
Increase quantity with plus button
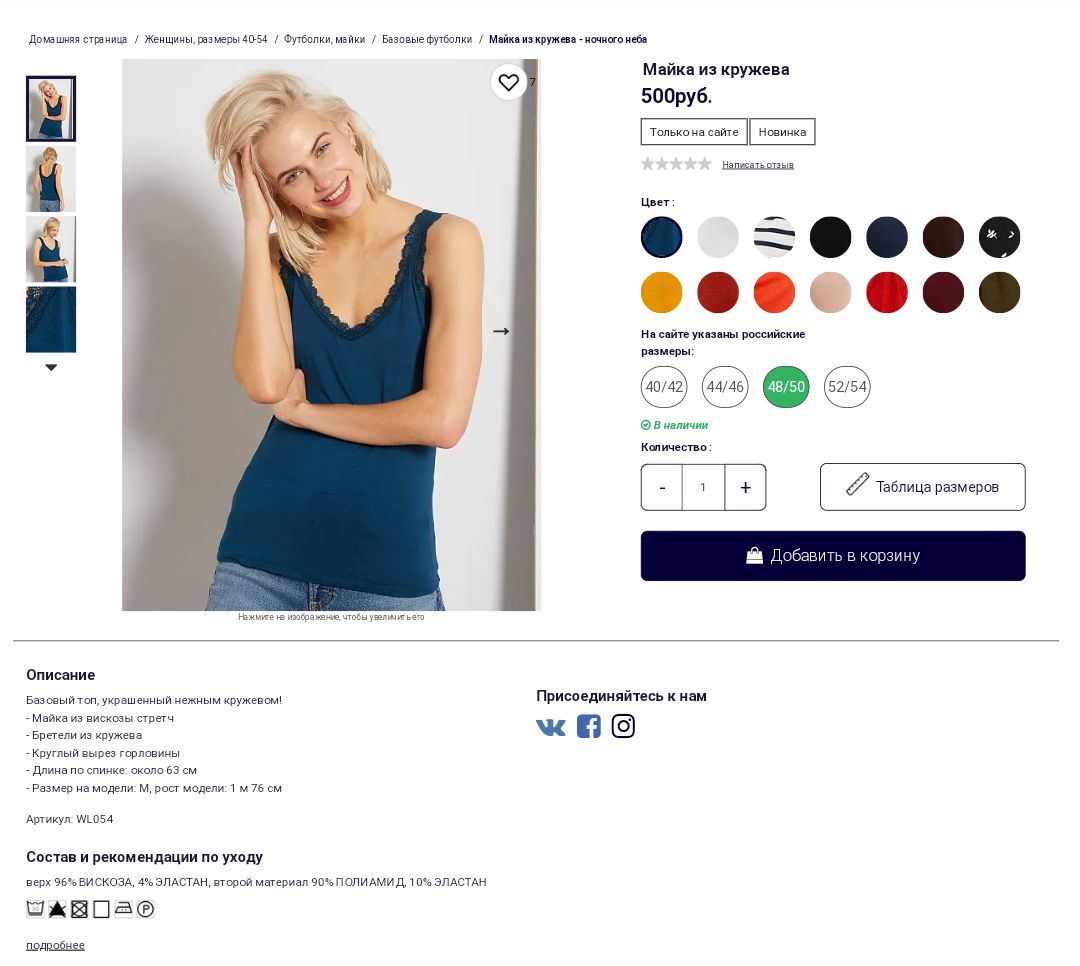point(745,487)
